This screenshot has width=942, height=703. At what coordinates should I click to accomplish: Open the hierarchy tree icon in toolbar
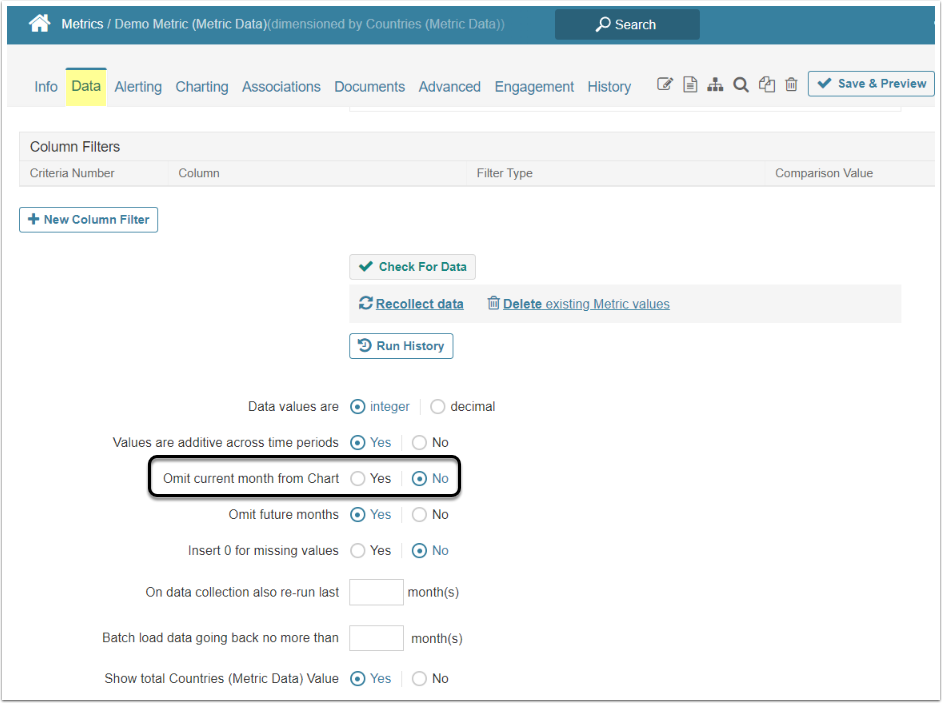click(715, 85)
